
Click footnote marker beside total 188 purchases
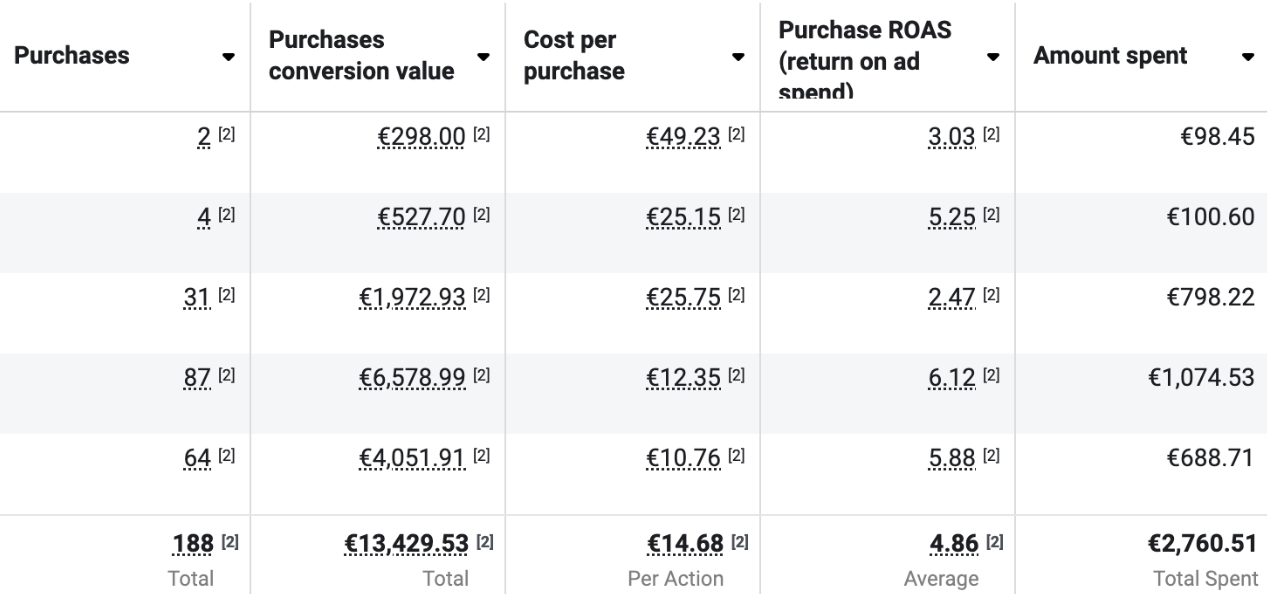click(x=230, y=543)
